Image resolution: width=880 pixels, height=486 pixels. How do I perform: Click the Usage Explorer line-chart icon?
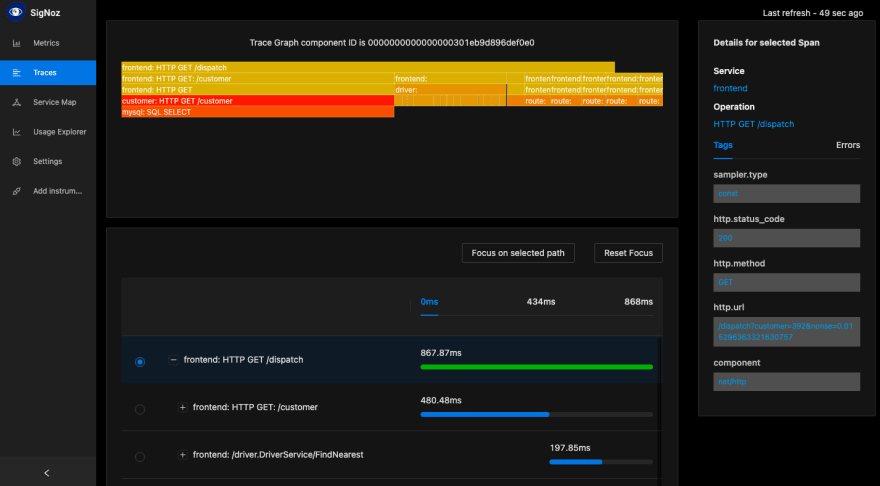point(17,132)
